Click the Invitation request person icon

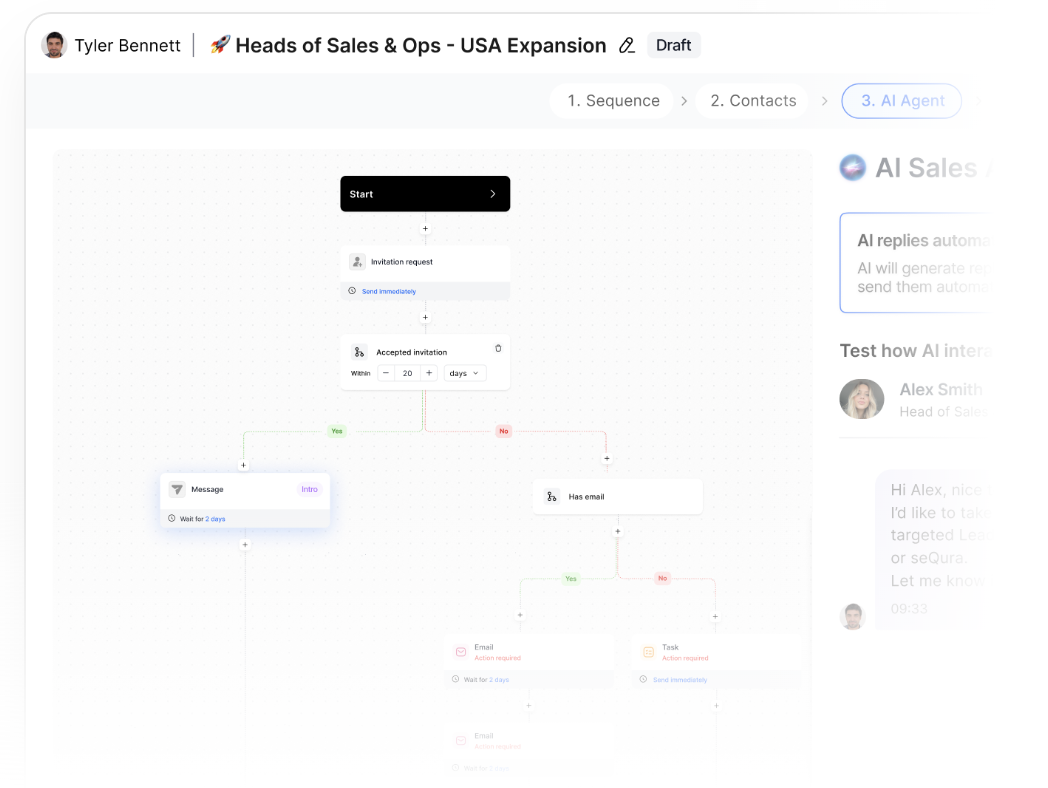click(357, 262)
